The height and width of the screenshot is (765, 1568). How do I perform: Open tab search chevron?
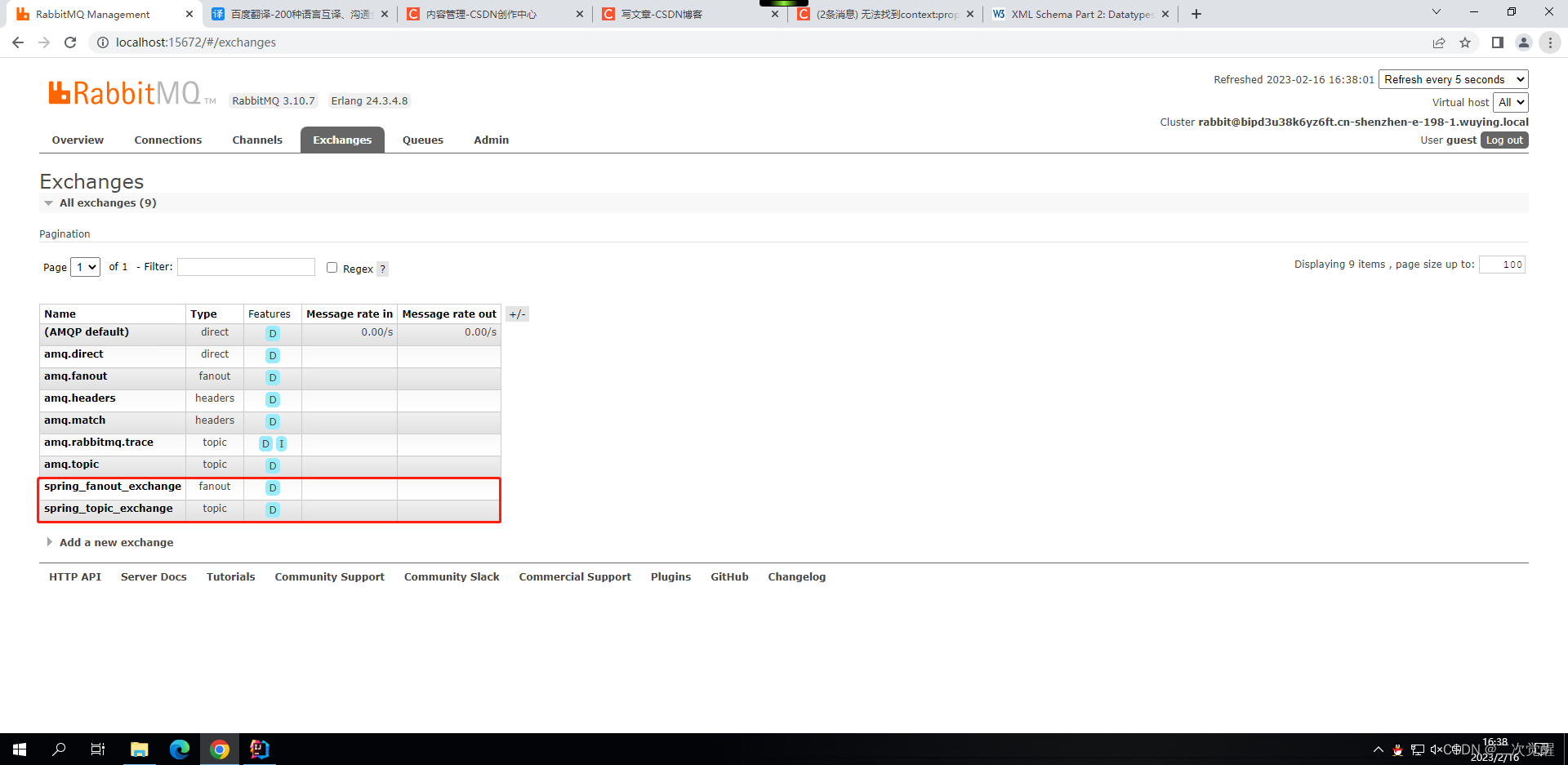point(1437,12)
